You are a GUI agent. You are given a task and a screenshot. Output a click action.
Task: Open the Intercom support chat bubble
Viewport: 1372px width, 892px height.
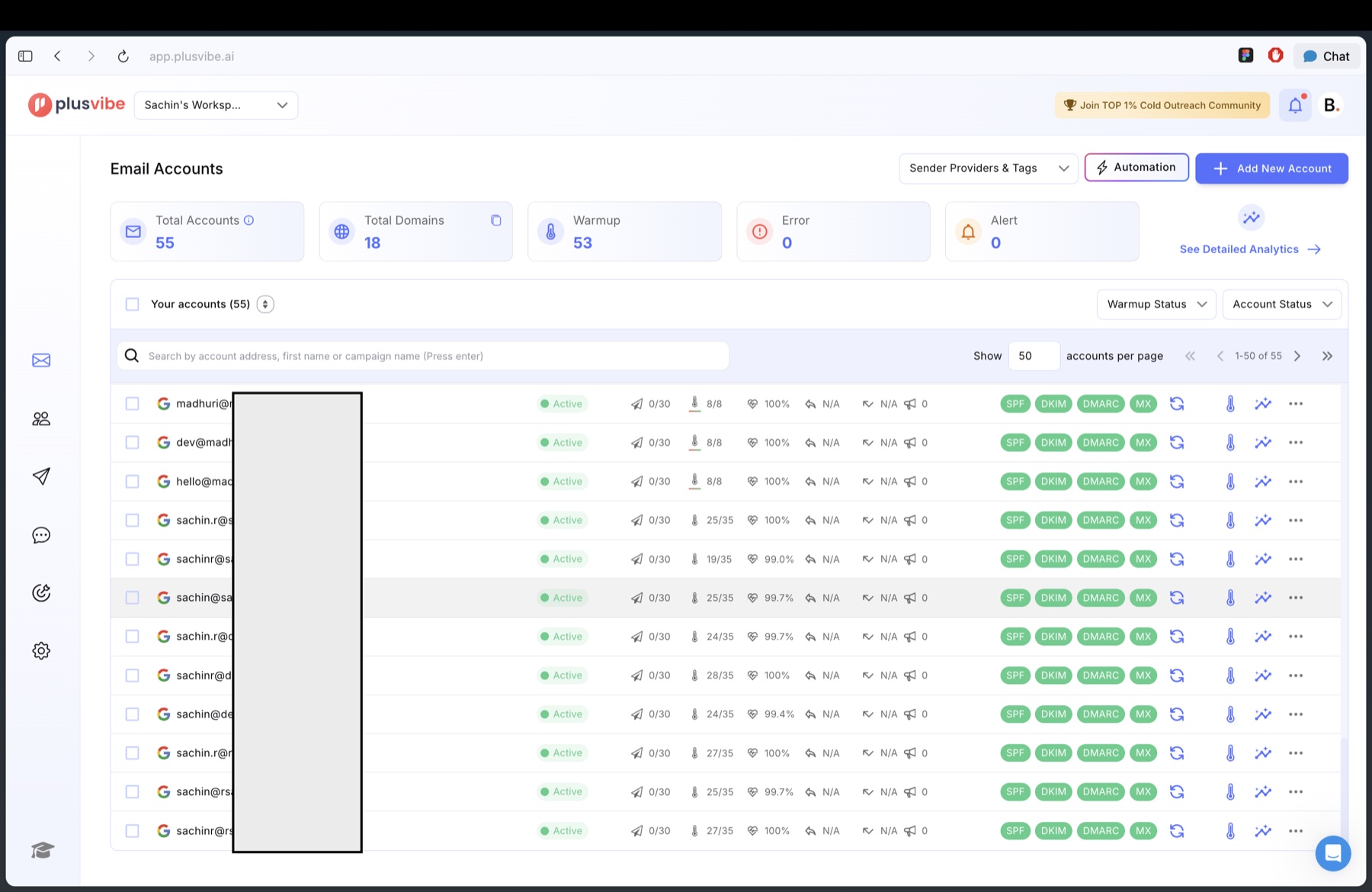pos(1333,853)
